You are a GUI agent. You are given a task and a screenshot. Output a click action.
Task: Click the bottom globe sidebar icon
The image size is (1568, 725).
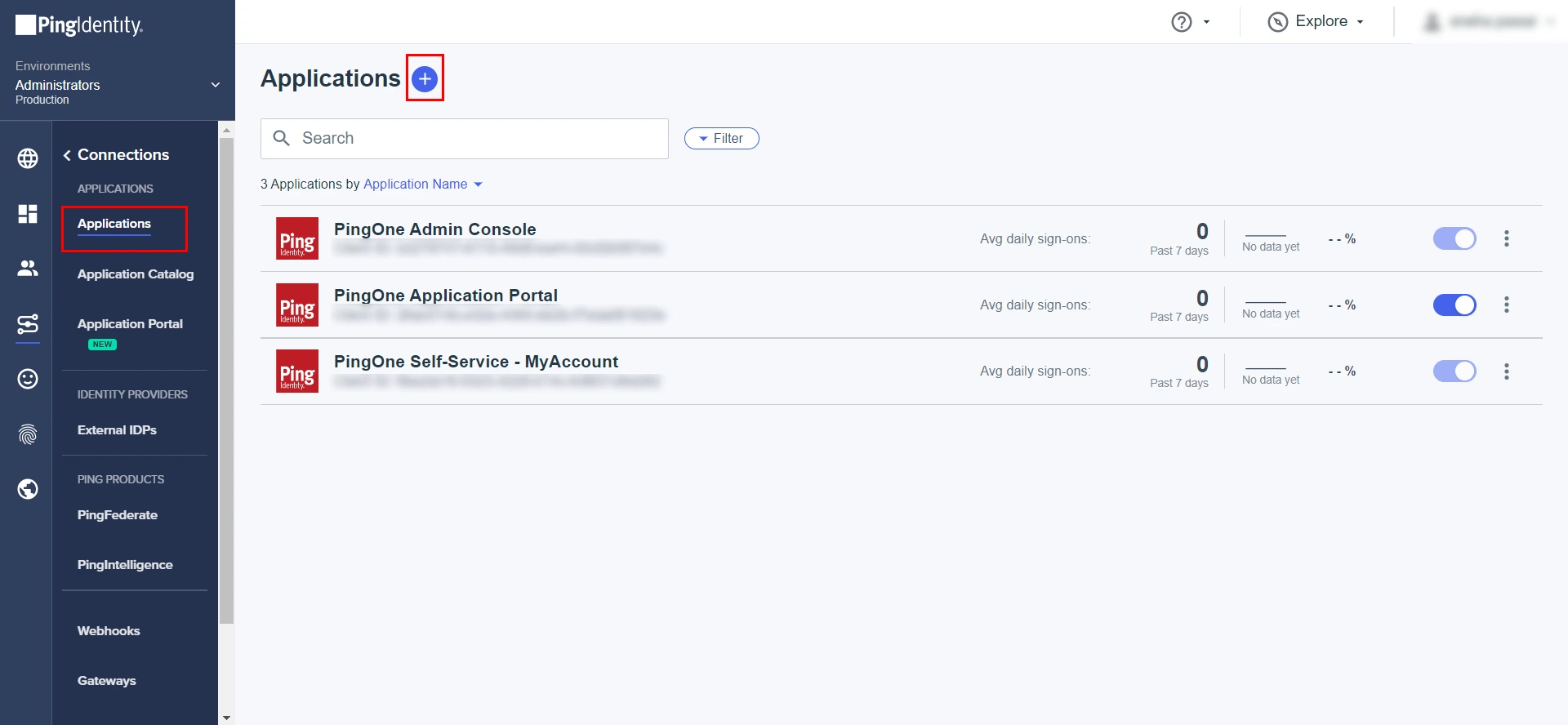[28, 489]
